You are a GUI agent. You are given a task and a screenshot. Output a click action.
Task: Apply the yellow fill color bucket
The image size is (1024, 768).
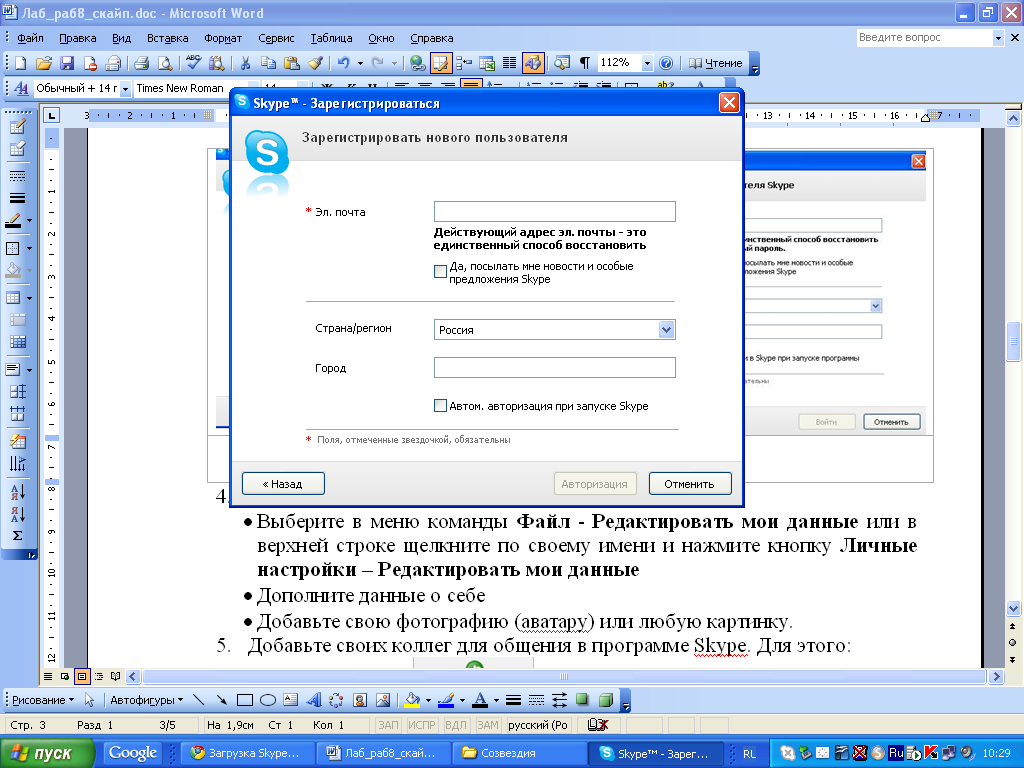413,700
